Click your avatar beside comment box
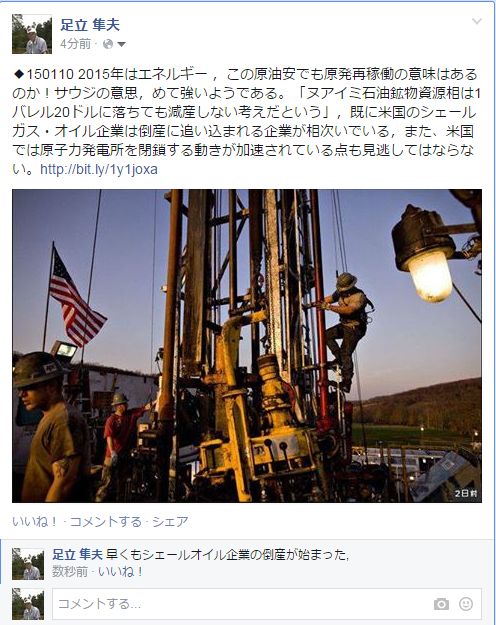 [28, 604]
